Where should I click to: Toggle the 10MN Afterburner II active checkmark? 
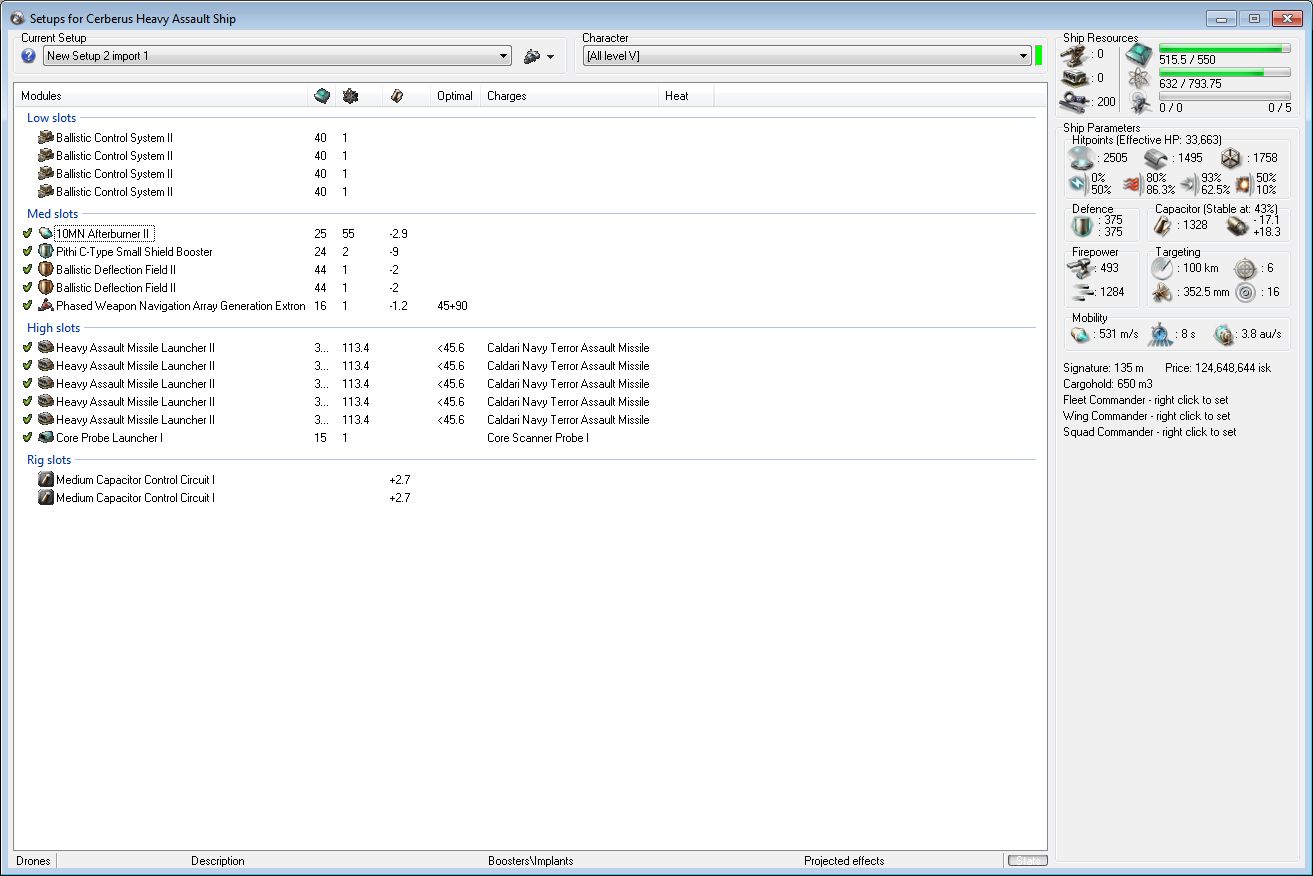pos(27,234)
